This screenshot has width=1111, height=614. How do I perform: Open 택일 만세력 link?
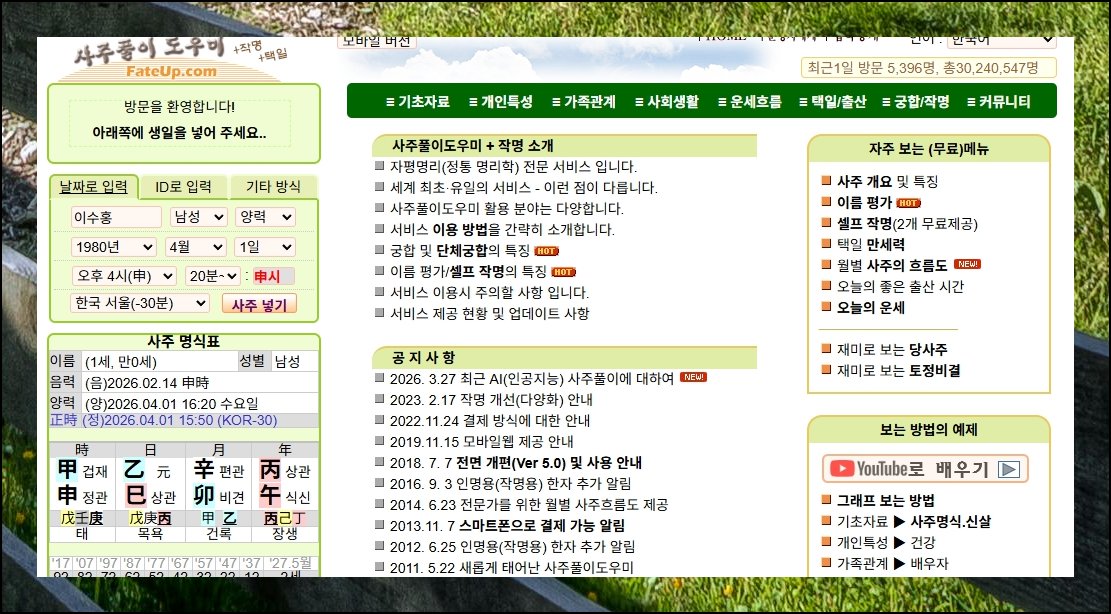click(x=871, y=244)
